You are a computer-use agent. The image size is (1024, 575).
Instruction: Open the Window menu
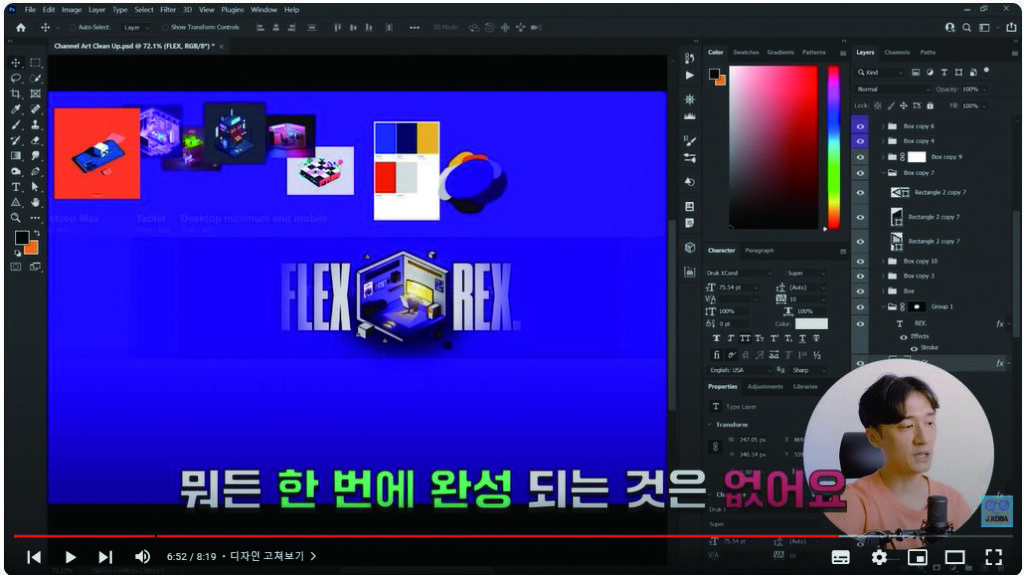pos(264,10)
